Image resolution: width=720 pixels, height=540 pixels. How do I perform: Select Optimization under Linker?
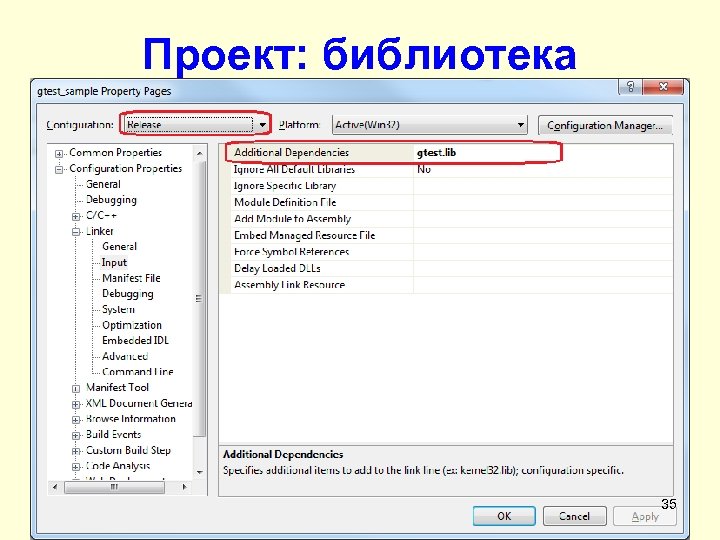tap(132, 325)
